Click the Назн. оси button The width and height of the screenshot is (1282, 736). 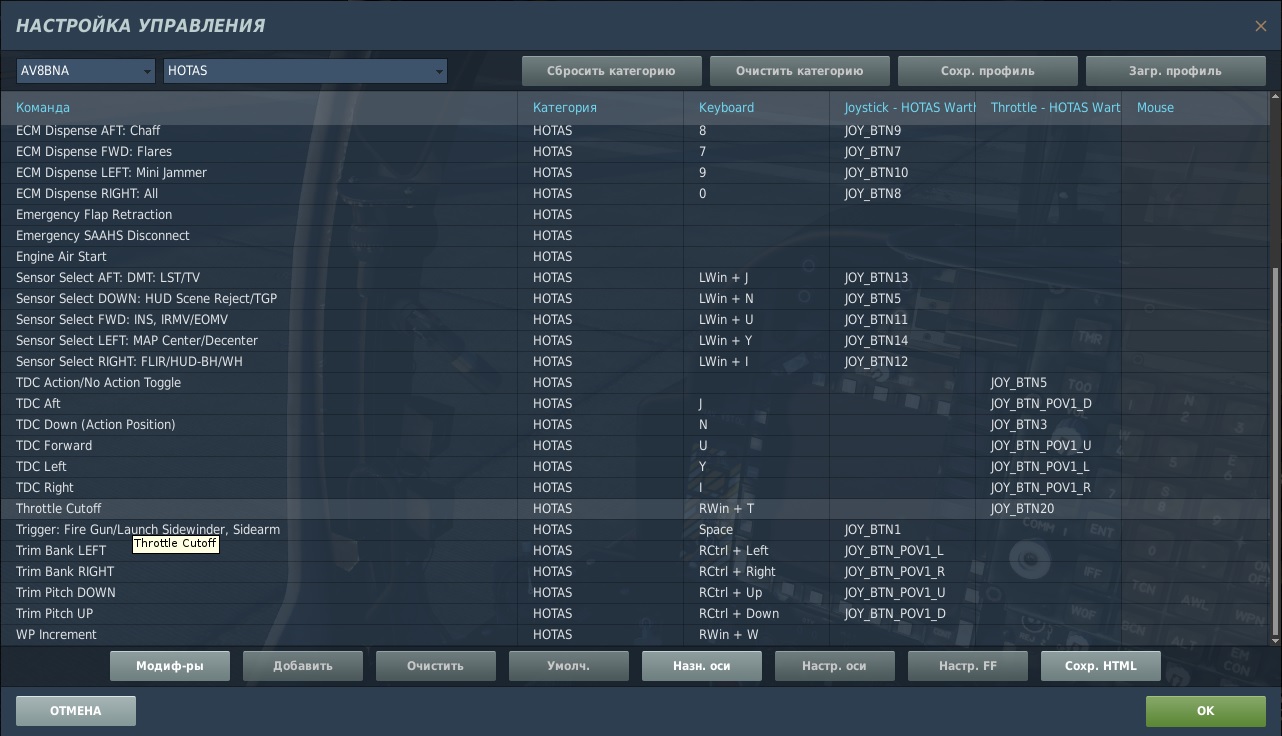click(x=702, y=666)
